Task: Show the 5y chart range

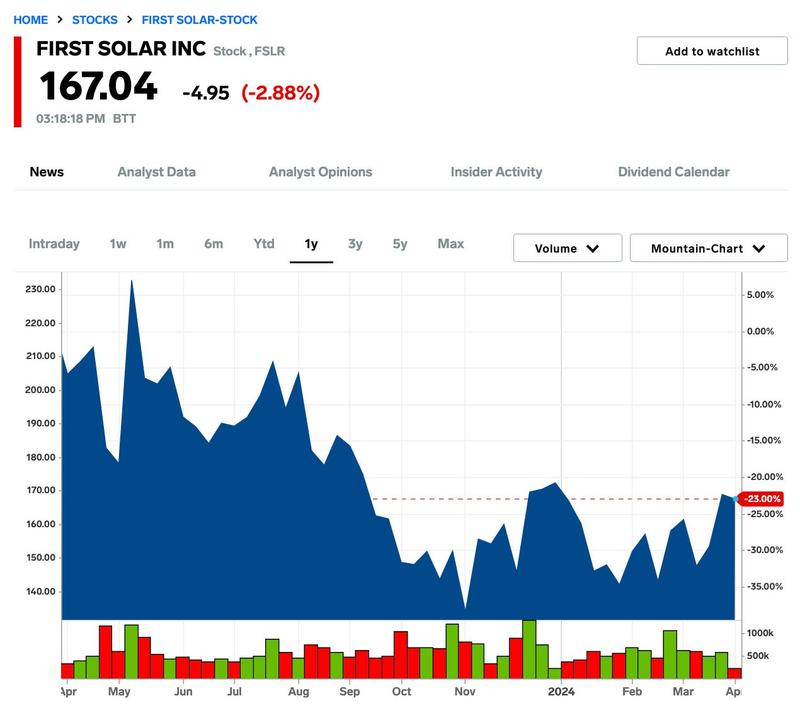Action: pos(400,244)
